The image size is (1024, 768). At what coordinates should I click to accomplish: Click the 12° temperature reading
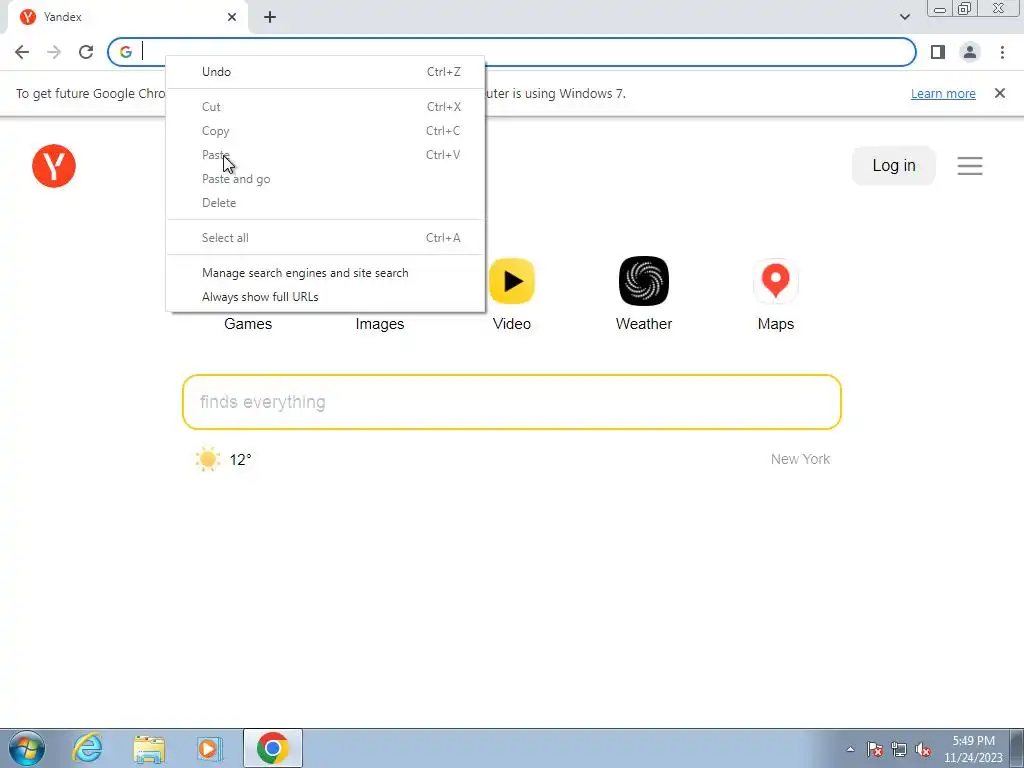(240, 460)
